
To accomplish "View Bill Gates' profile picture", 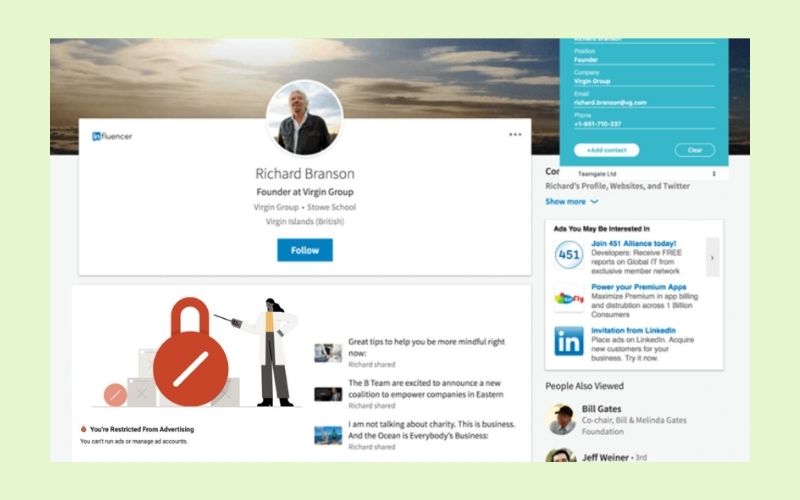I will pyautogui.click(x=561, y=419).
